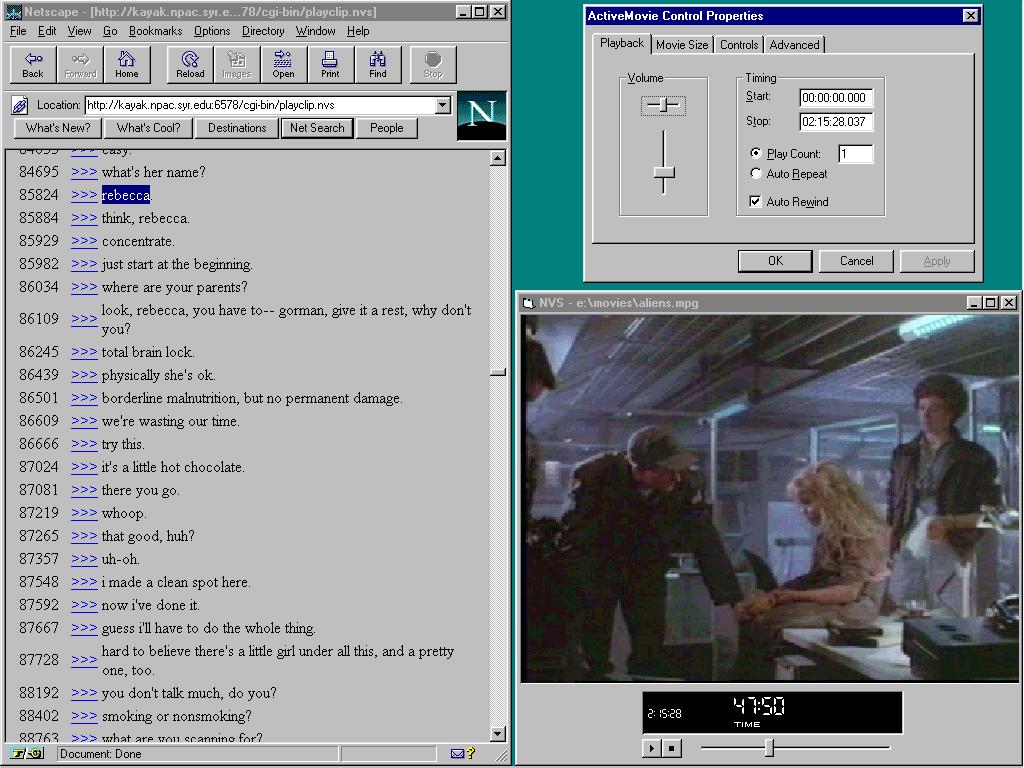The width and height of the screenshot is (1024, 768).
Task: Click the time display showing 47:50
Action: 758,707
